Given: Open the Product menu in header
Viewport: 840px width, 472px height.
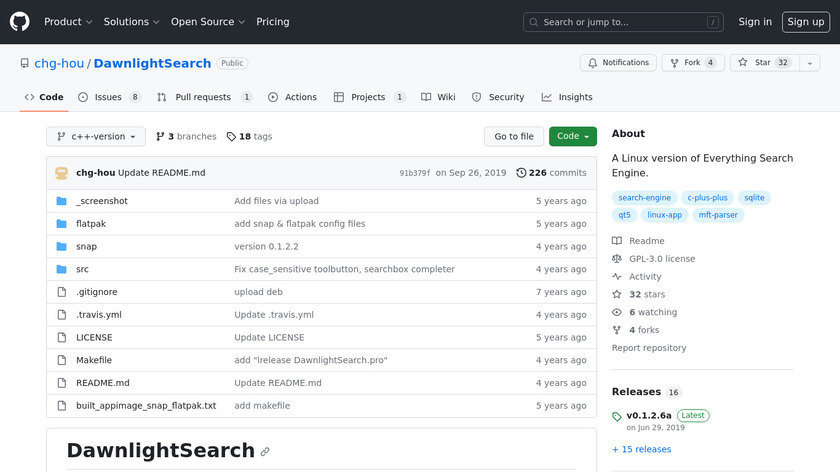Looking at the screenshot, I should click(68, 22).
